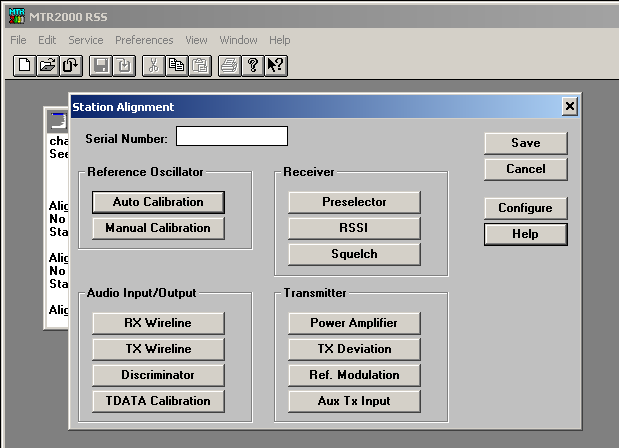This screenshot has height=448, width=619.
Task: Open the RX Wireline alignment
Action: click(158, 323)
